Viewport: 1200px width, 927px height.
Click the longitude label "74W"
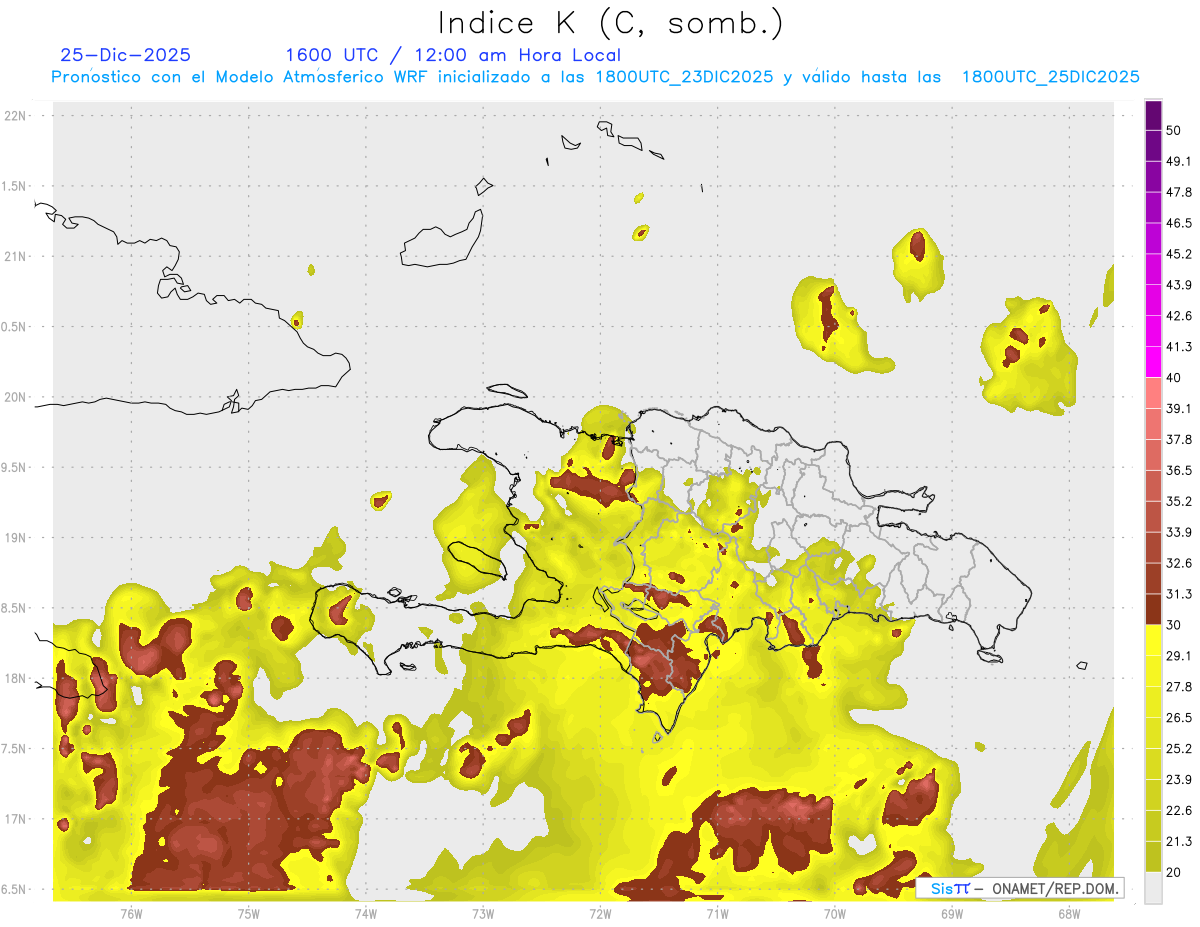click(x=366, y=913)
